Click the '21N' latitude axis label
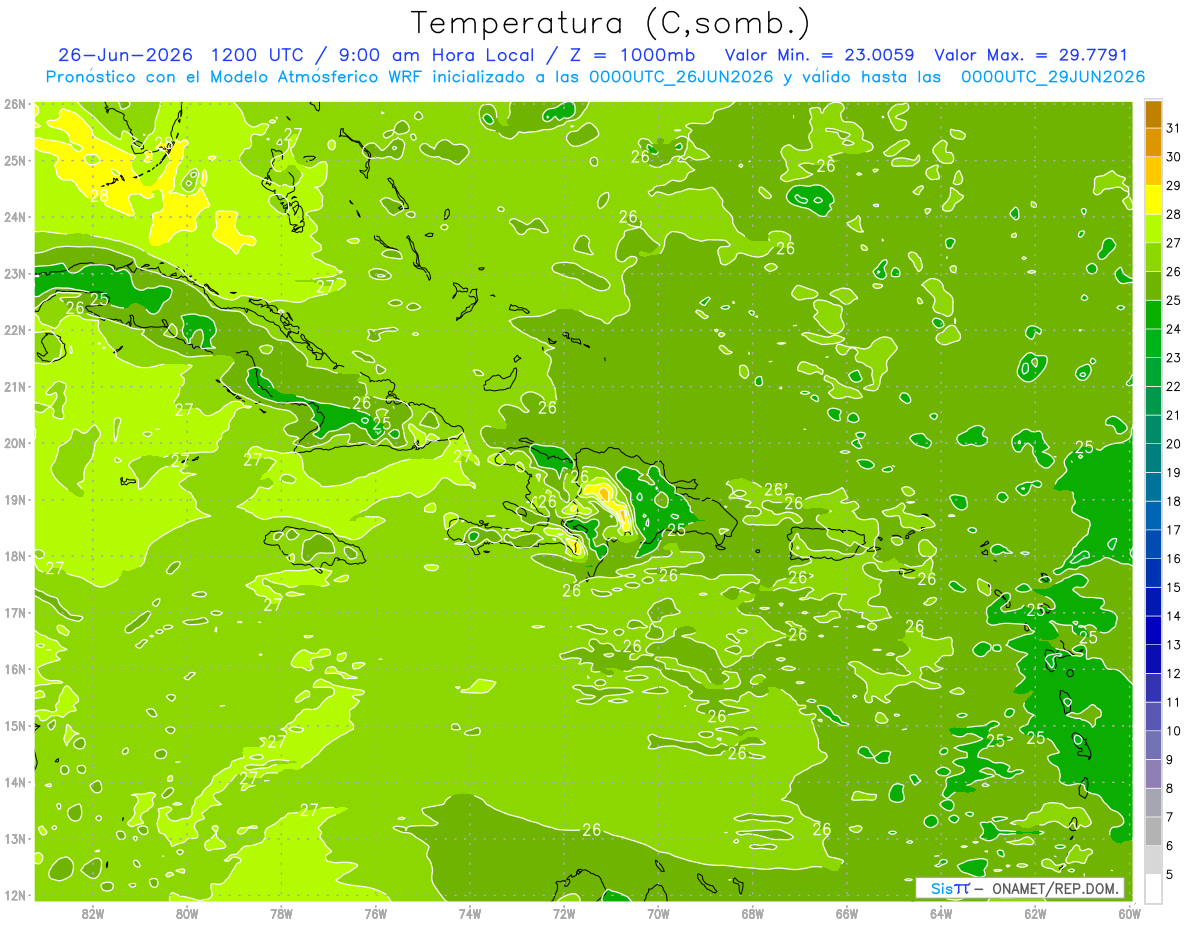1200x927 pixels. point(14,387)
